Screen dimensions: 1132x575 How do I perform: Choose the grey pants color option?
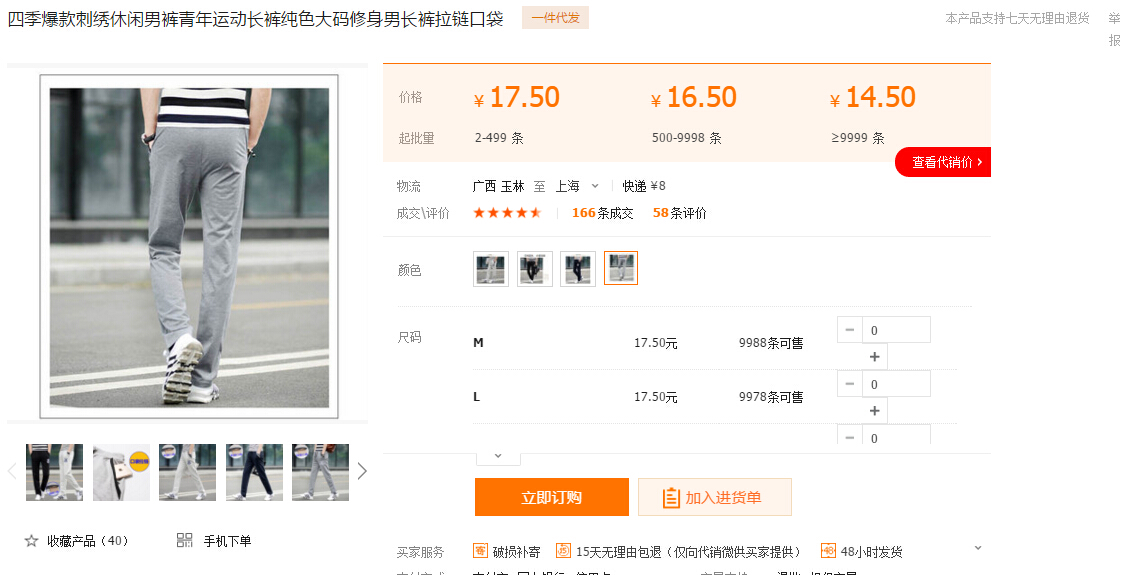tap(621, 268)
